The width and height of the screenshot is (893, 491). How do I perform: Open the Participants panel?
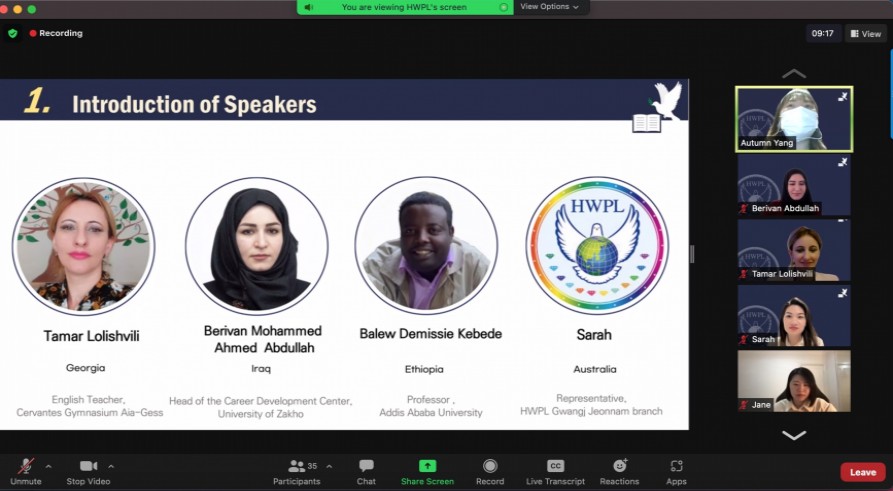pos(296,467)
